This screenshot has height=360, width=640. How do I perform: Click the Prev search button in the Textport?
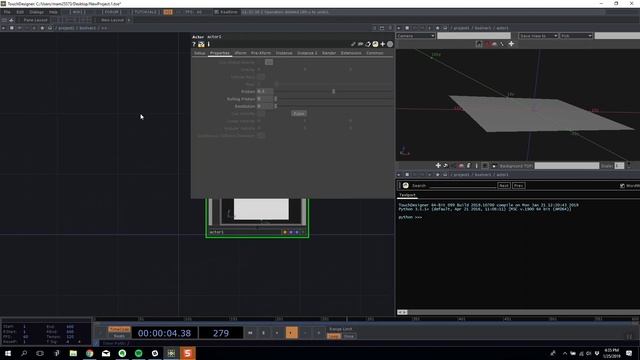518,185
